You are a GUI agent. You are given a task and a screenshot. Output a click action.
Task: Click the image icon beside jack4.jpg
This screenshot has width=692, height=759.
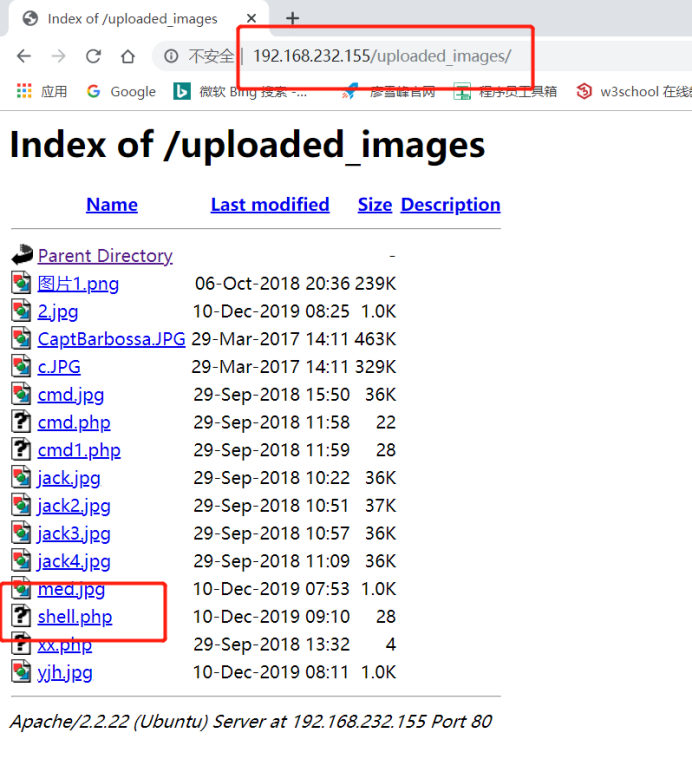click(x=21, y=561)
